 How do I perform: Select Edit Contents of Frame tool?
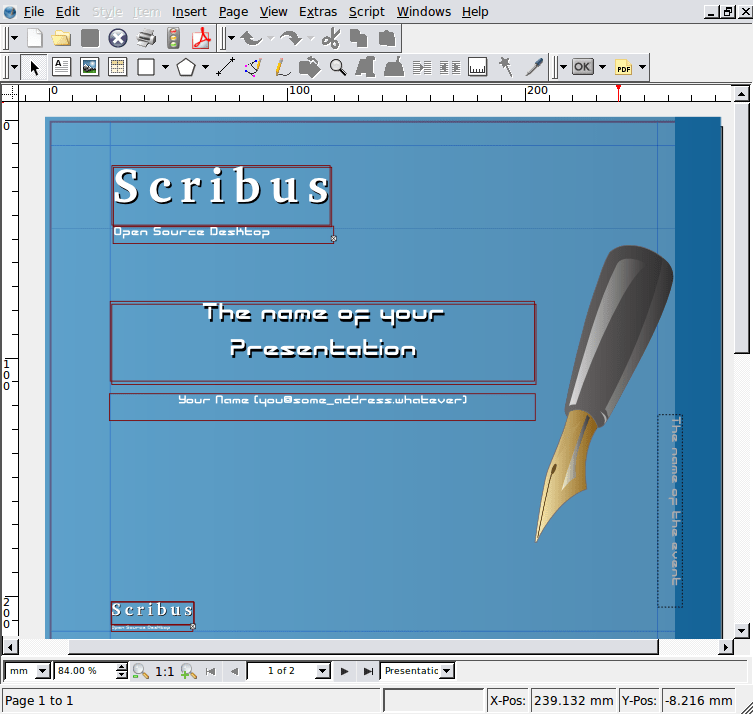[x=365, y=67]
